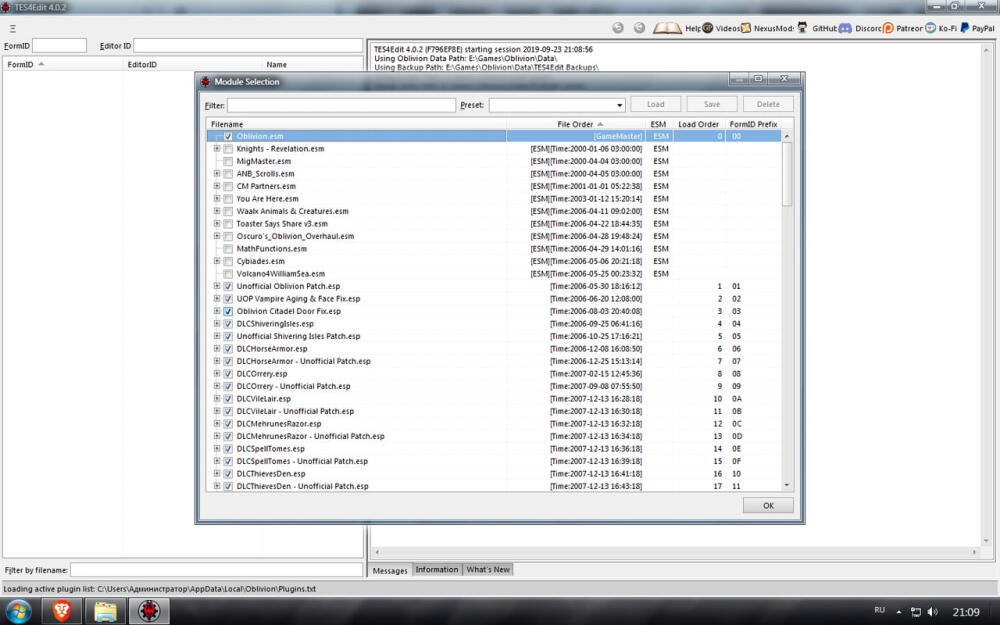The height and width of the screenshot is (625, 1000).
Task: Open the Windows Start menu
Action: tap(18, 612)
